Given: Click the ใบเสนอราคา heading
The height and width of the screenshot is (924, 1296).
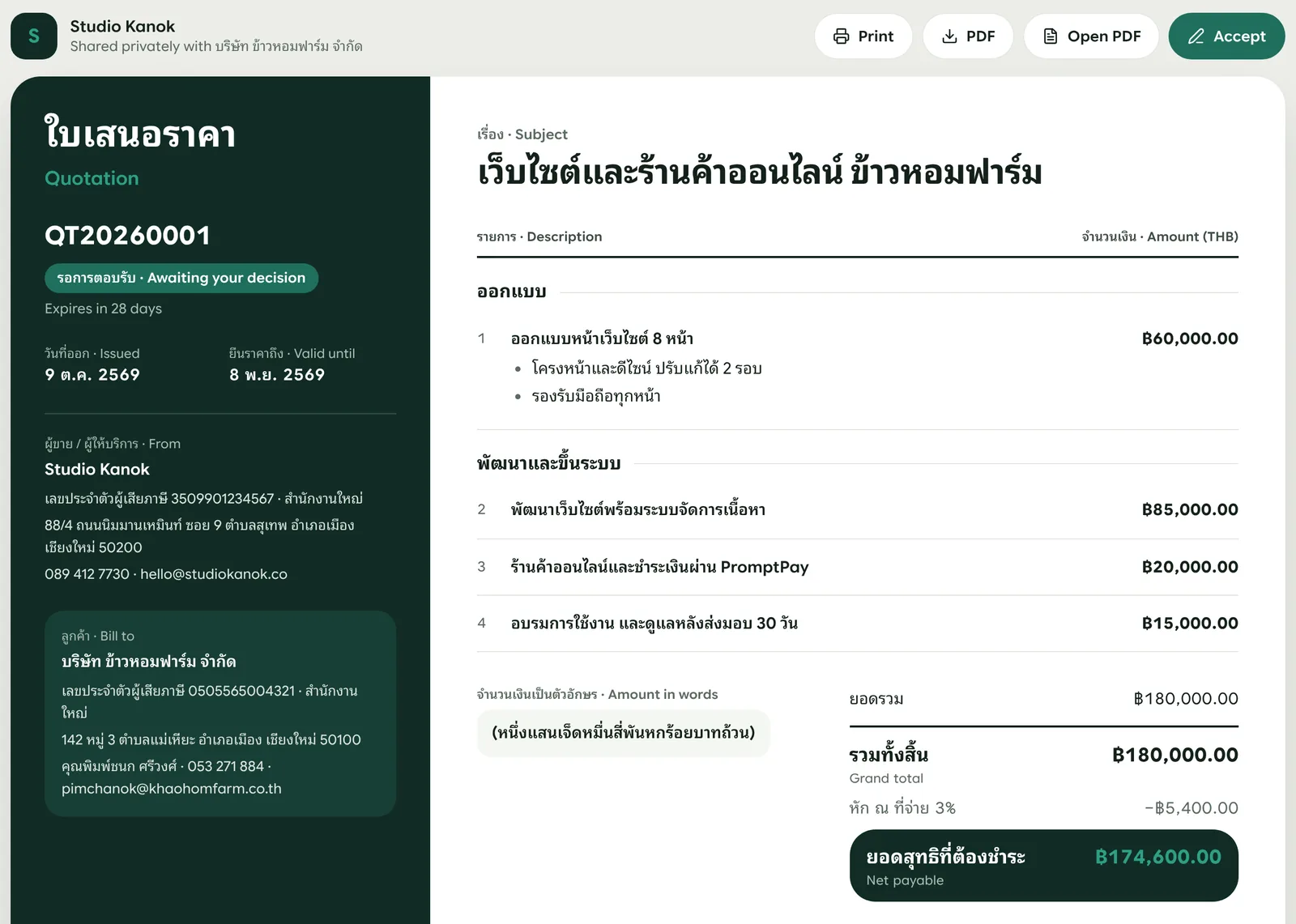Looking at the screenshot, I should pos(140,134).
